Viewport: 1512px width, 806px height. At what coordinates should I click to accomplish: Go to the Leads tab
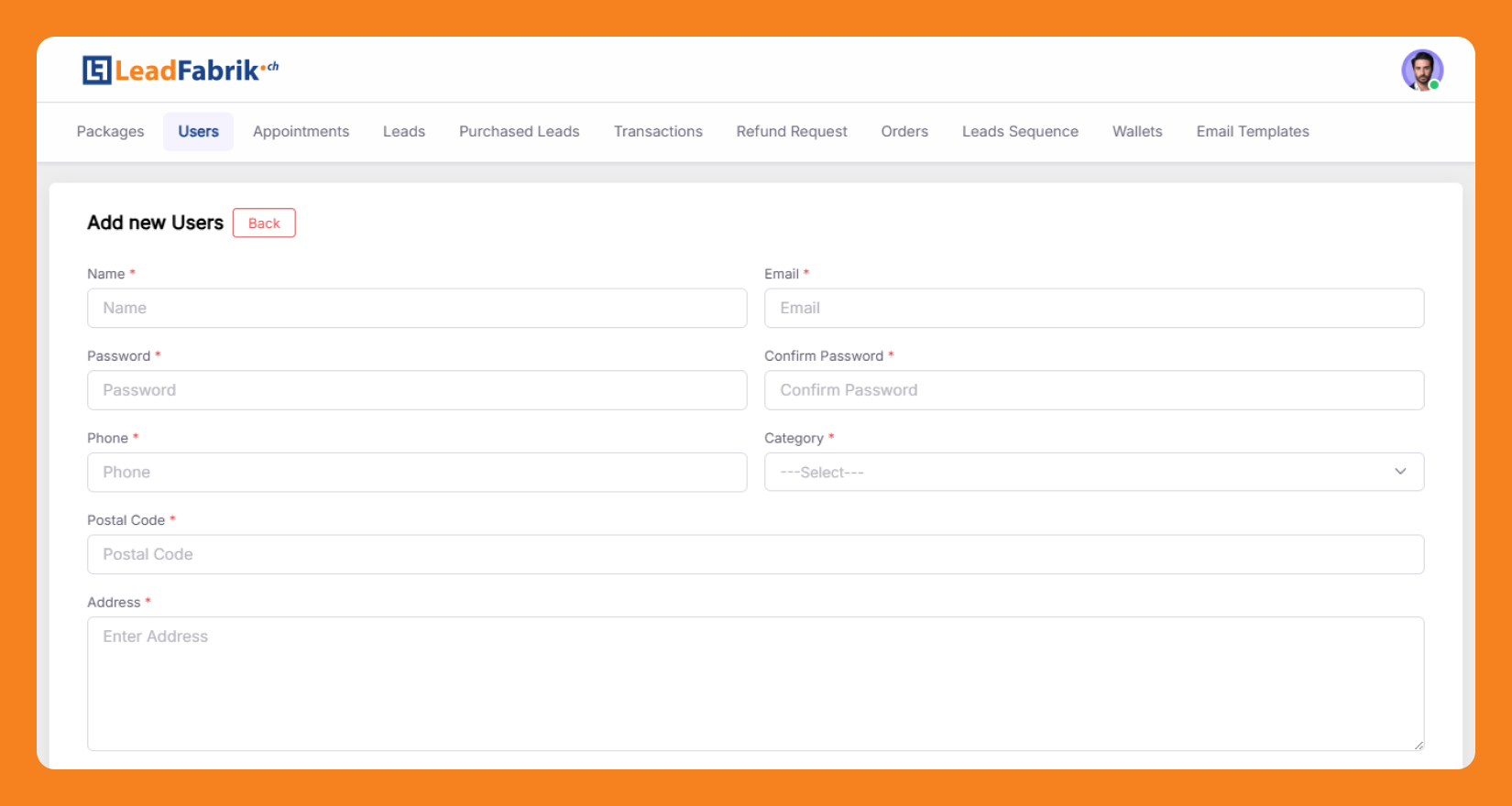[x=403, y=132]
